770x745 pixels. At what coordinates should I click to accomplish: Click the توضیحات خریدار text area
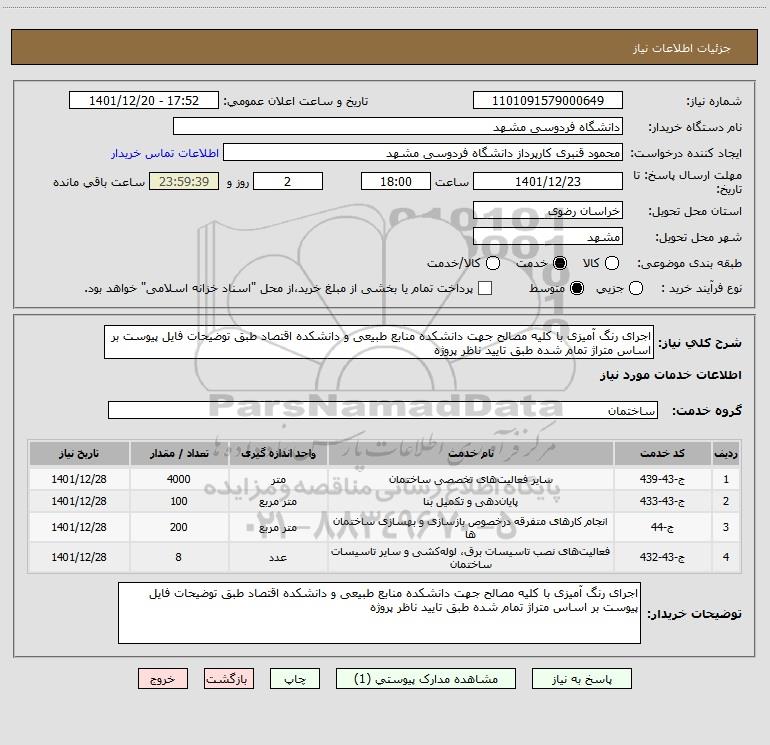pos(379,613)
